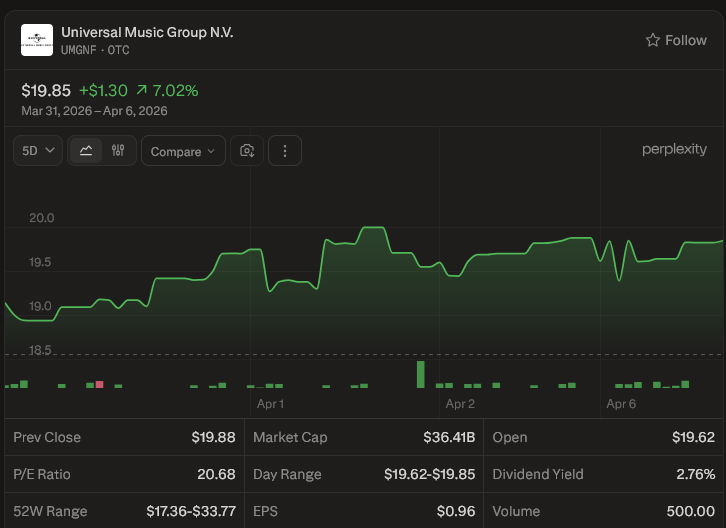Viewport: 726px width, 528px height.
Task: Expand the Compare dropdown
Action: [183, 151]
